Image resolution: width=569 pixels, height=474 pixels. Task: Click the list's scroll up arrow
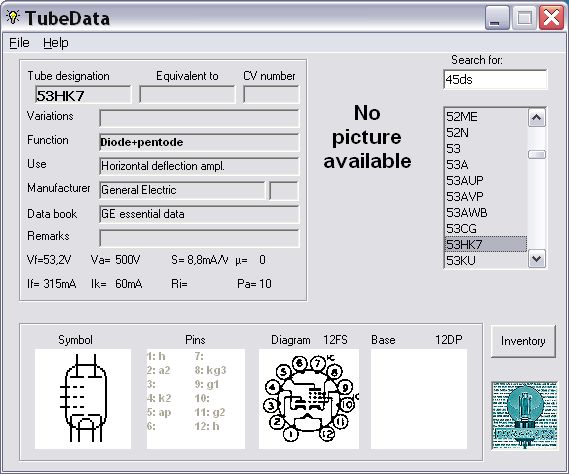coord(537,118)
